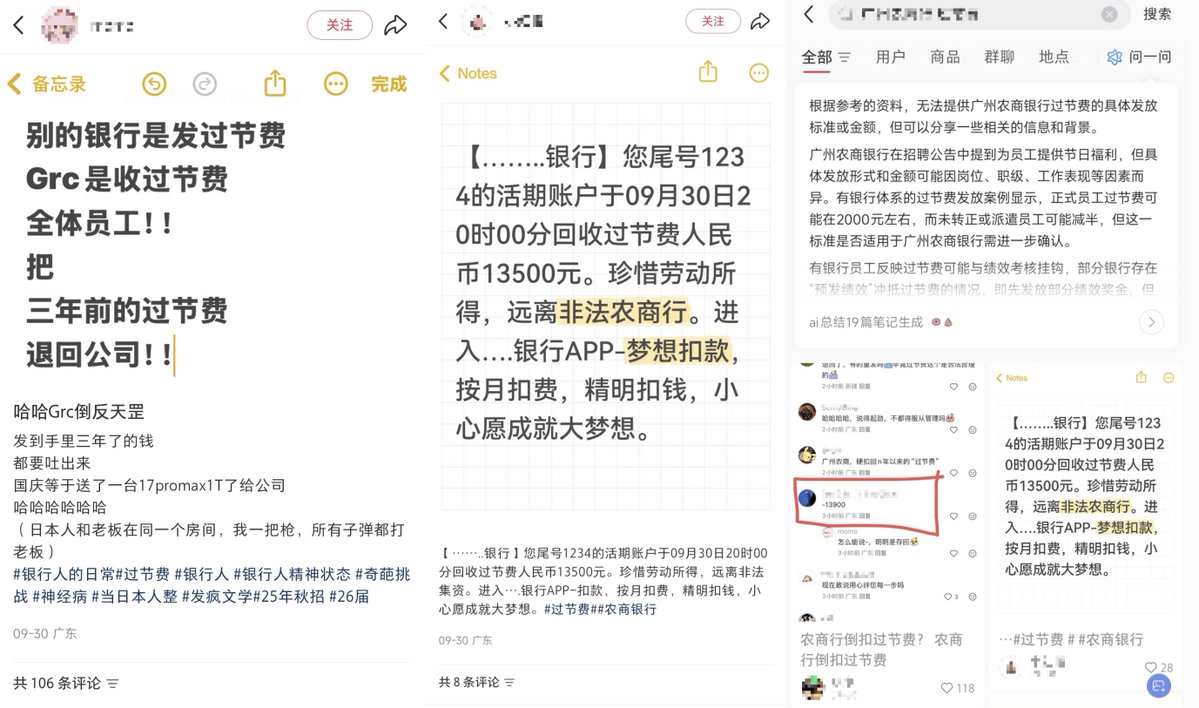Open the floating feedback chat button

tap(1158, 685)
